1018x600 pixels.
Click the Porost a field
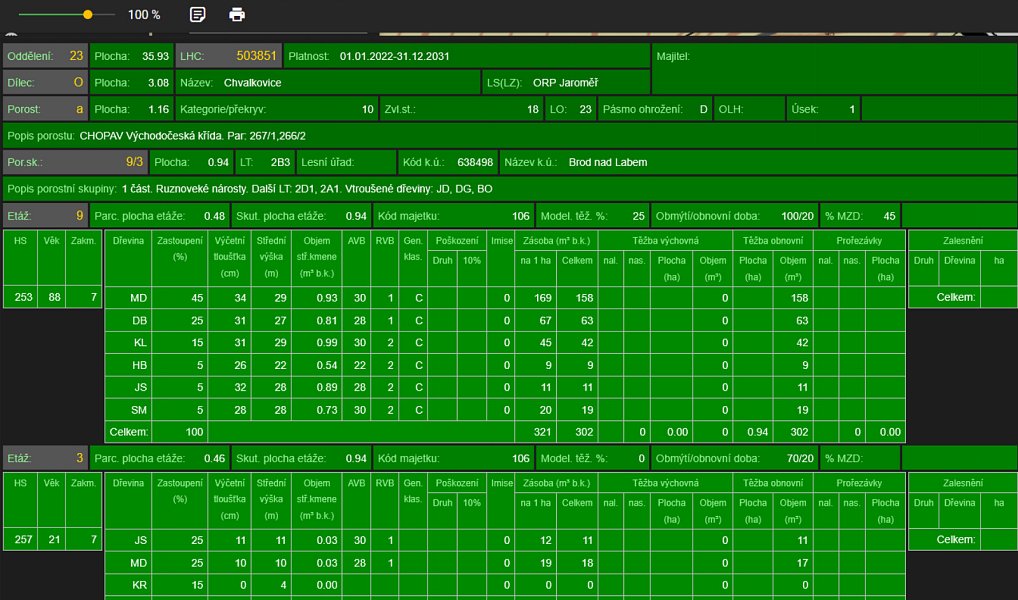tap(45, 109)
